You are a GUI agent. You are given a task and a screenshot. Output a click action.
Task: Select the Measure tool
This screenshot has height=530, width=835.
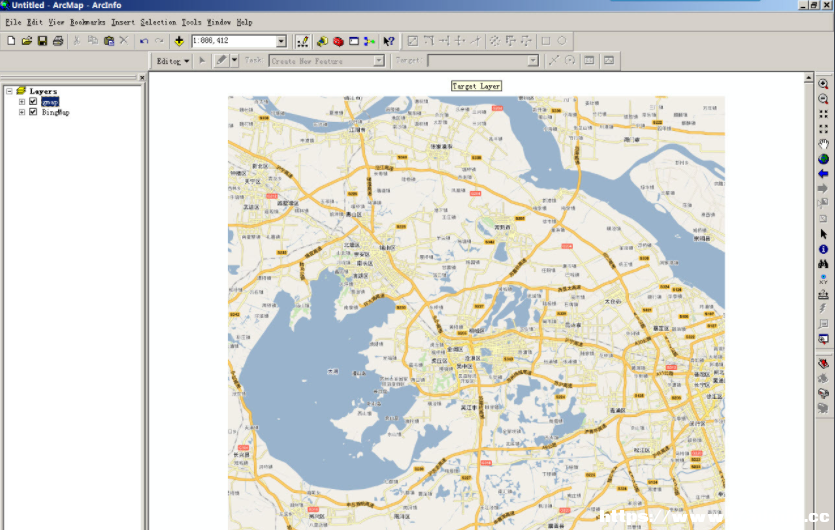823,294
